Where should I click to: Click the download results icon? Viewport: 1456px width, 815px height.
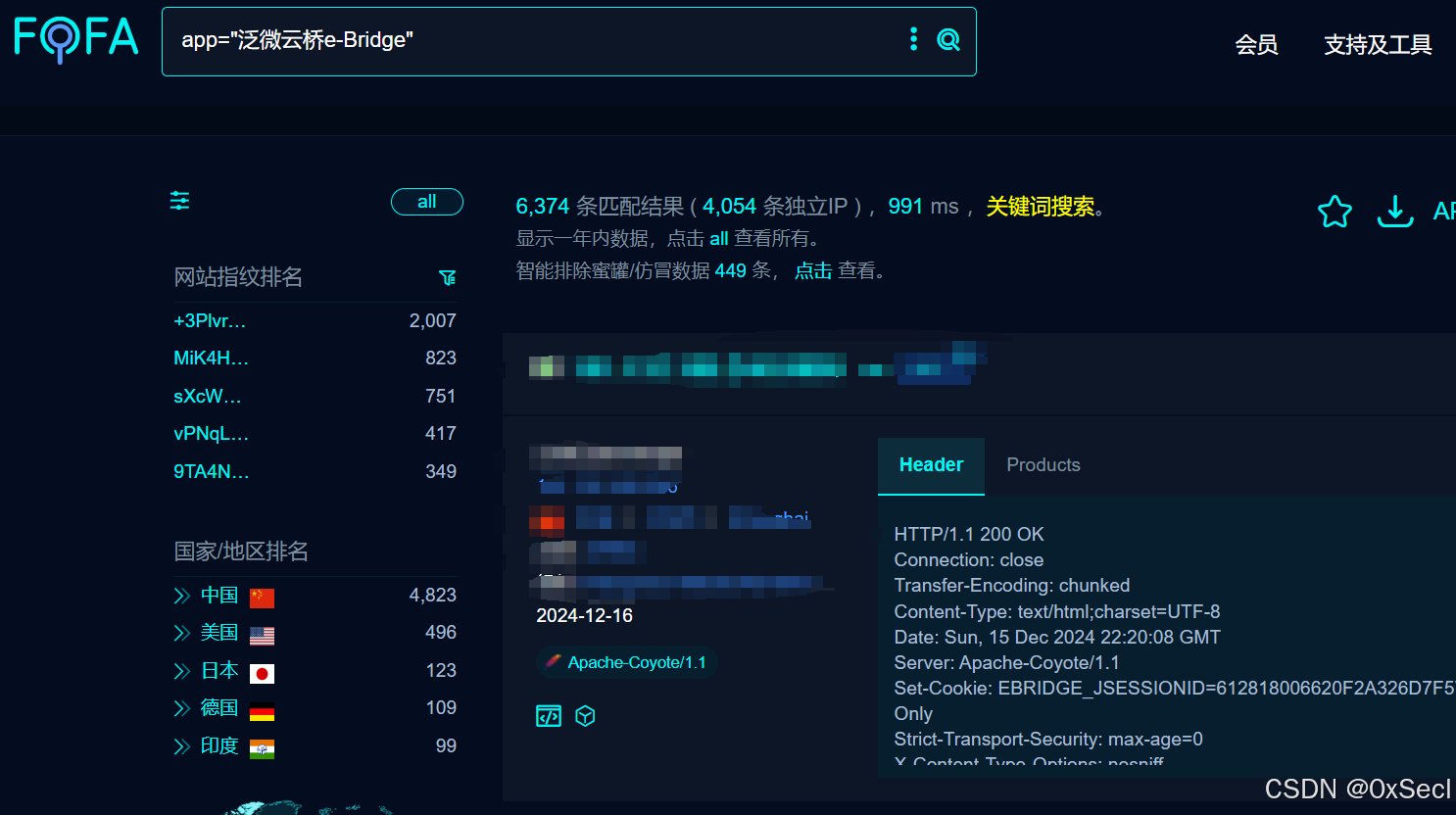coord(1395,211)
